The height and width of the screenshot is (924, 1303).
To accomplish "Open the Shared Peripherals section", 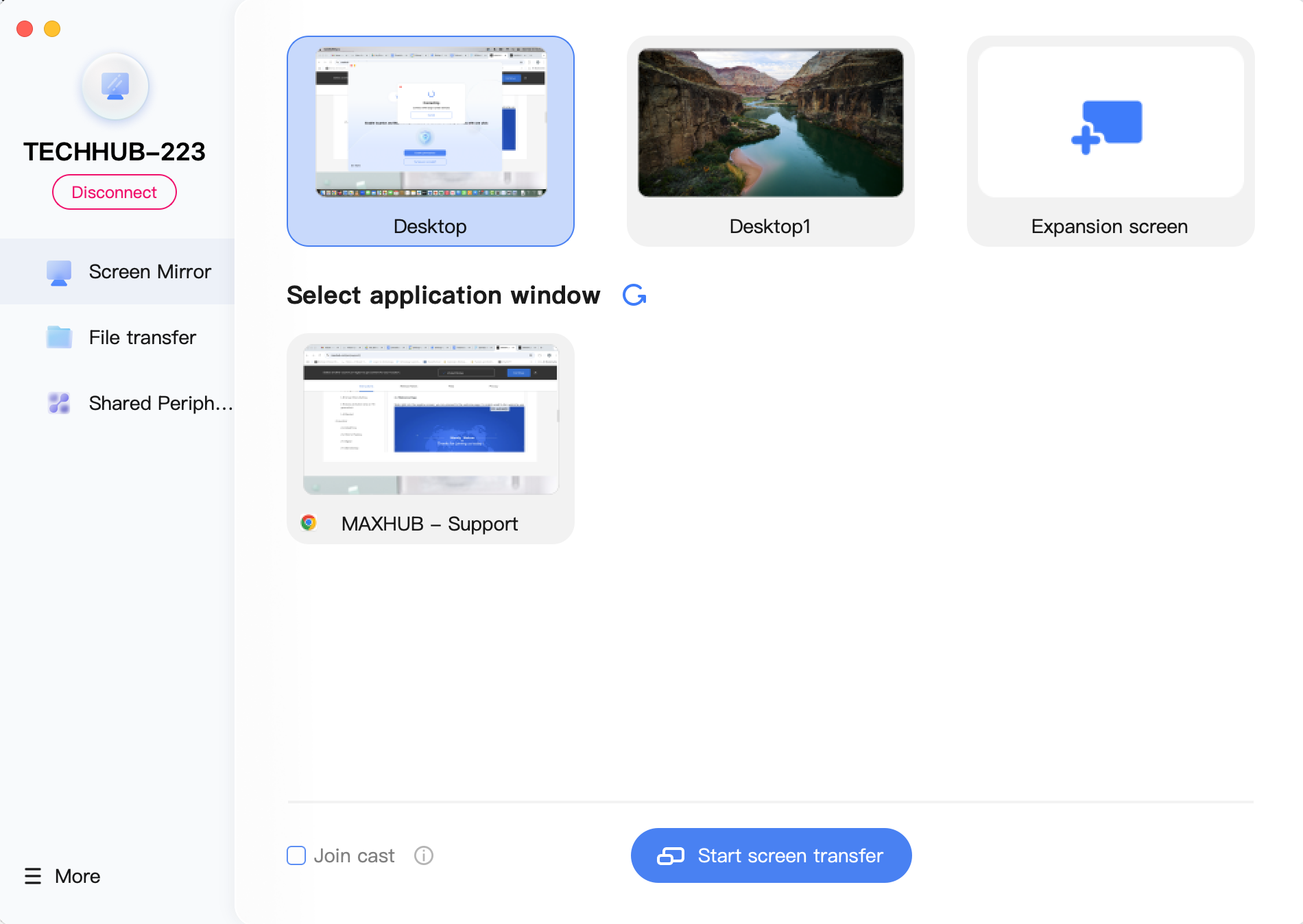I will [160, 403].
